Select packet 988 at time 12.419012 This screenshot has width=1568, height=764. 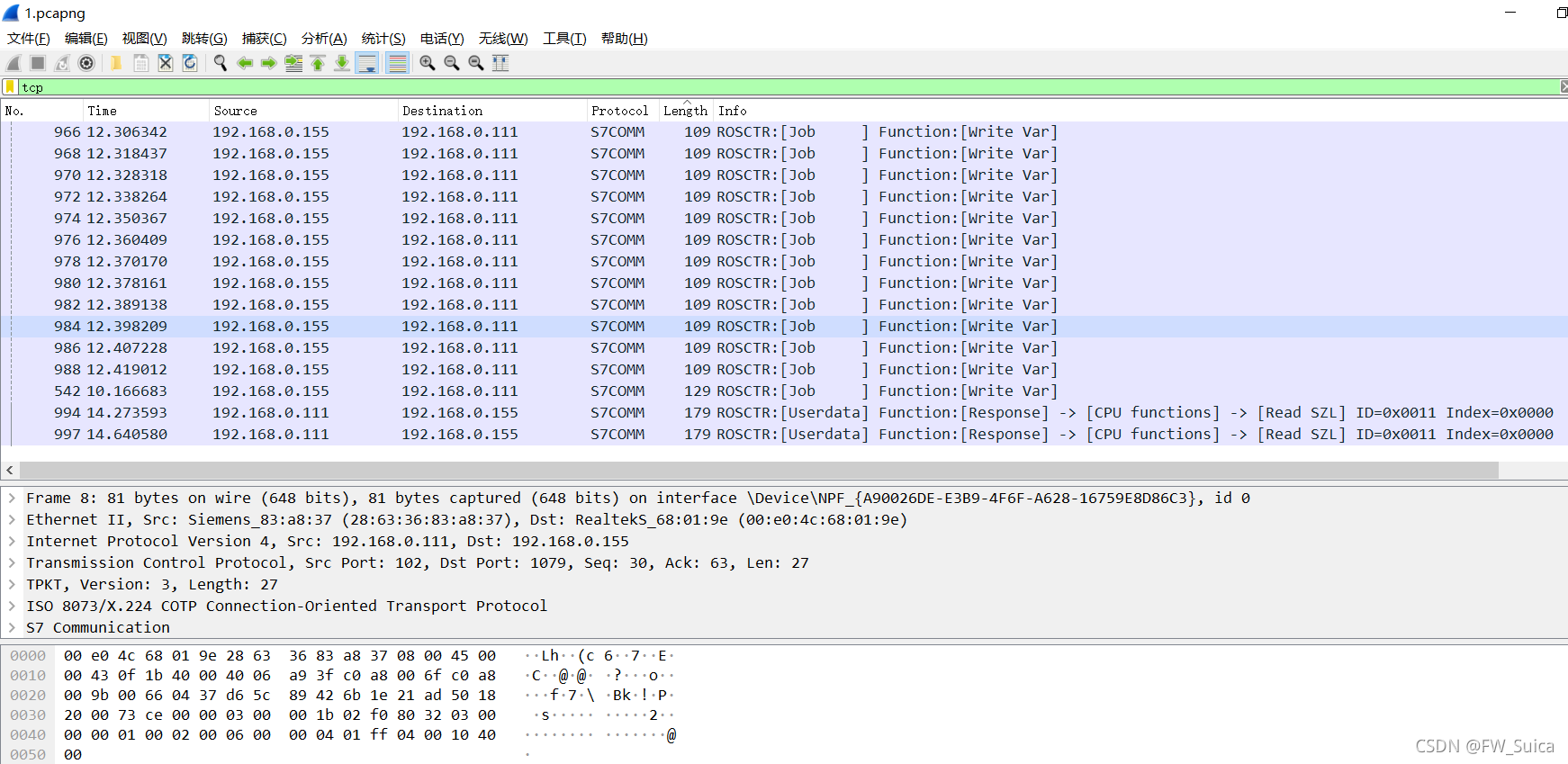tap(784, 370)
